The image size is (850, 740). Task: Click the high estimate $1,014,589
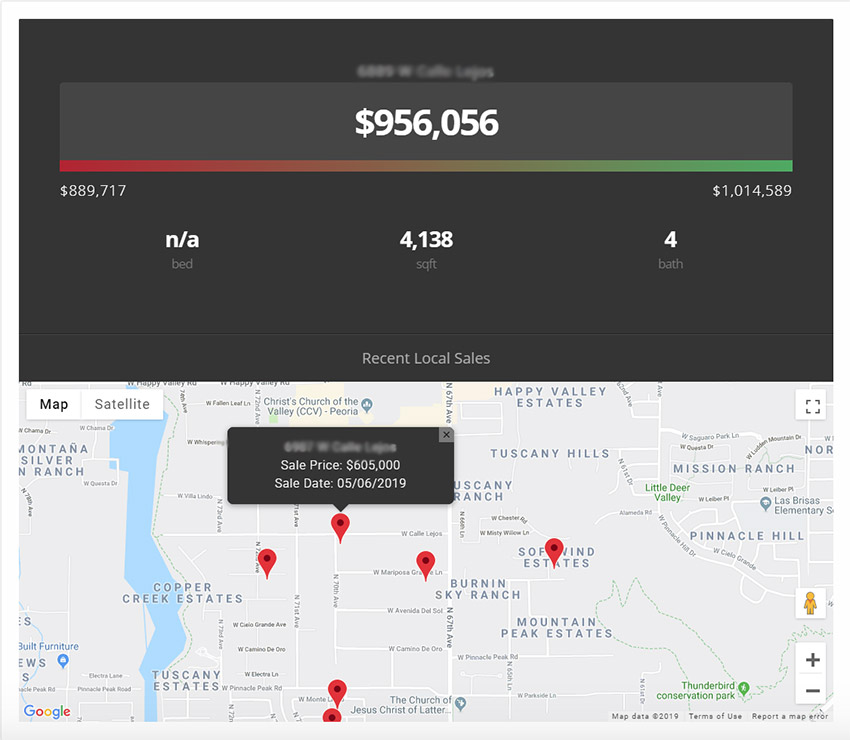point(752,191)
